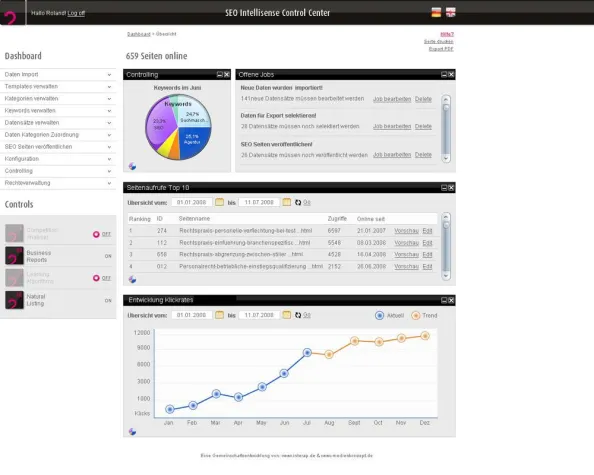Close the Offene Jobs panel
Image resolution: width=594 pixels, height=475 pixels.
point(451,75)
